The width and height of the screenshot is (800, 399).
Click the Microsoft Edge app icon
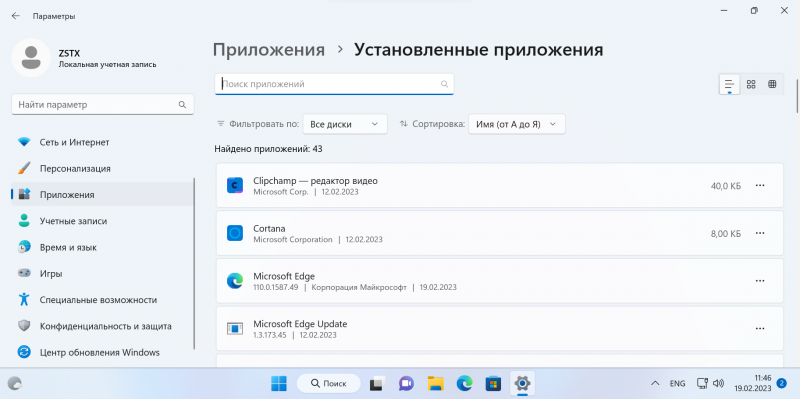(235, 281)
